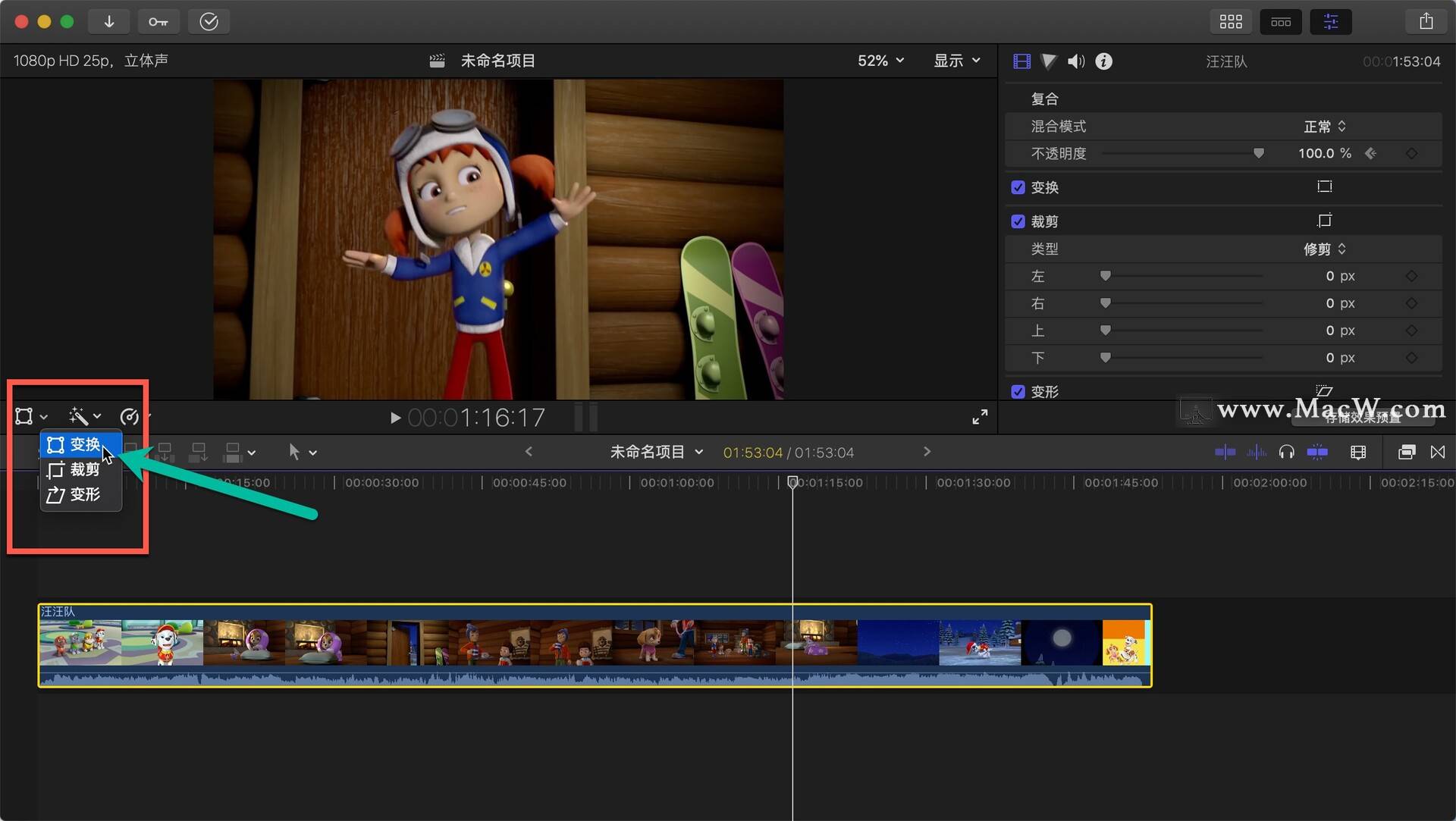The height and width of the screenshot is (821, 1456).
Task: Click the background tasks checkmark icon
Action: click(x=209, y=21)
